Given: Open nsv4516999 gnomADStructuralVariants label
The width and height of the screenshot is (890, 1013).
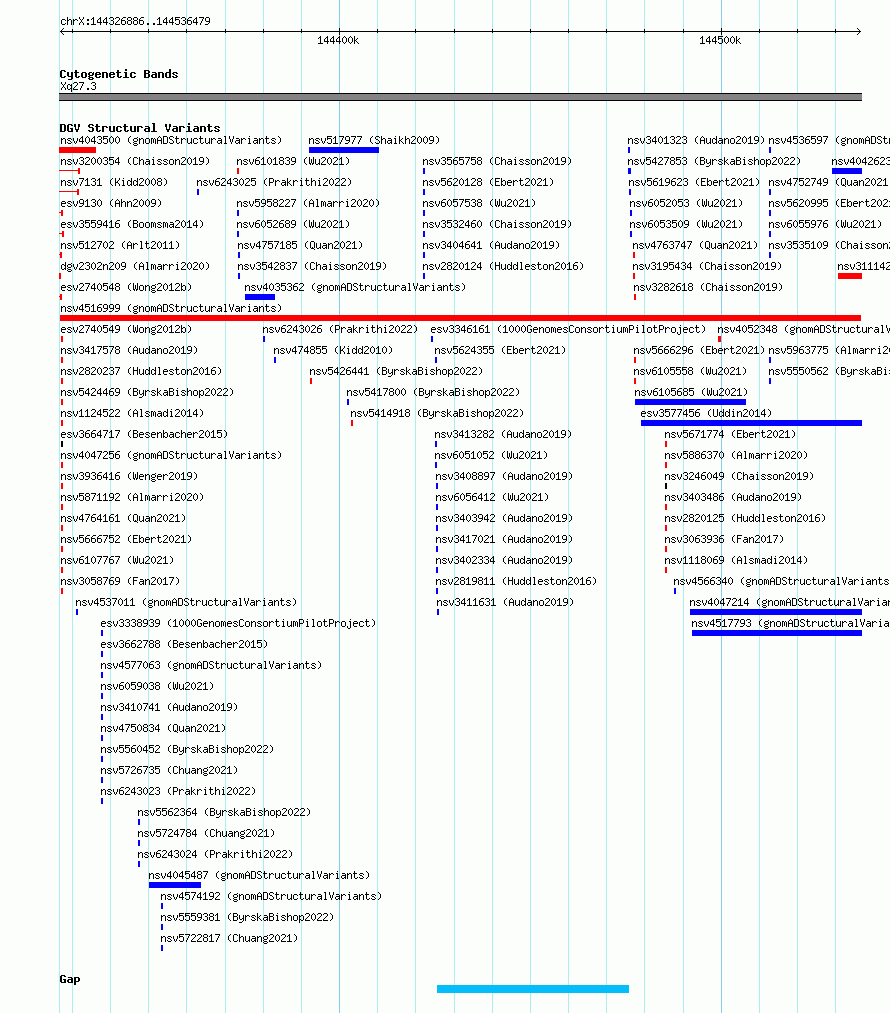Looking at the screenshot, I should [x=171, y=308].
